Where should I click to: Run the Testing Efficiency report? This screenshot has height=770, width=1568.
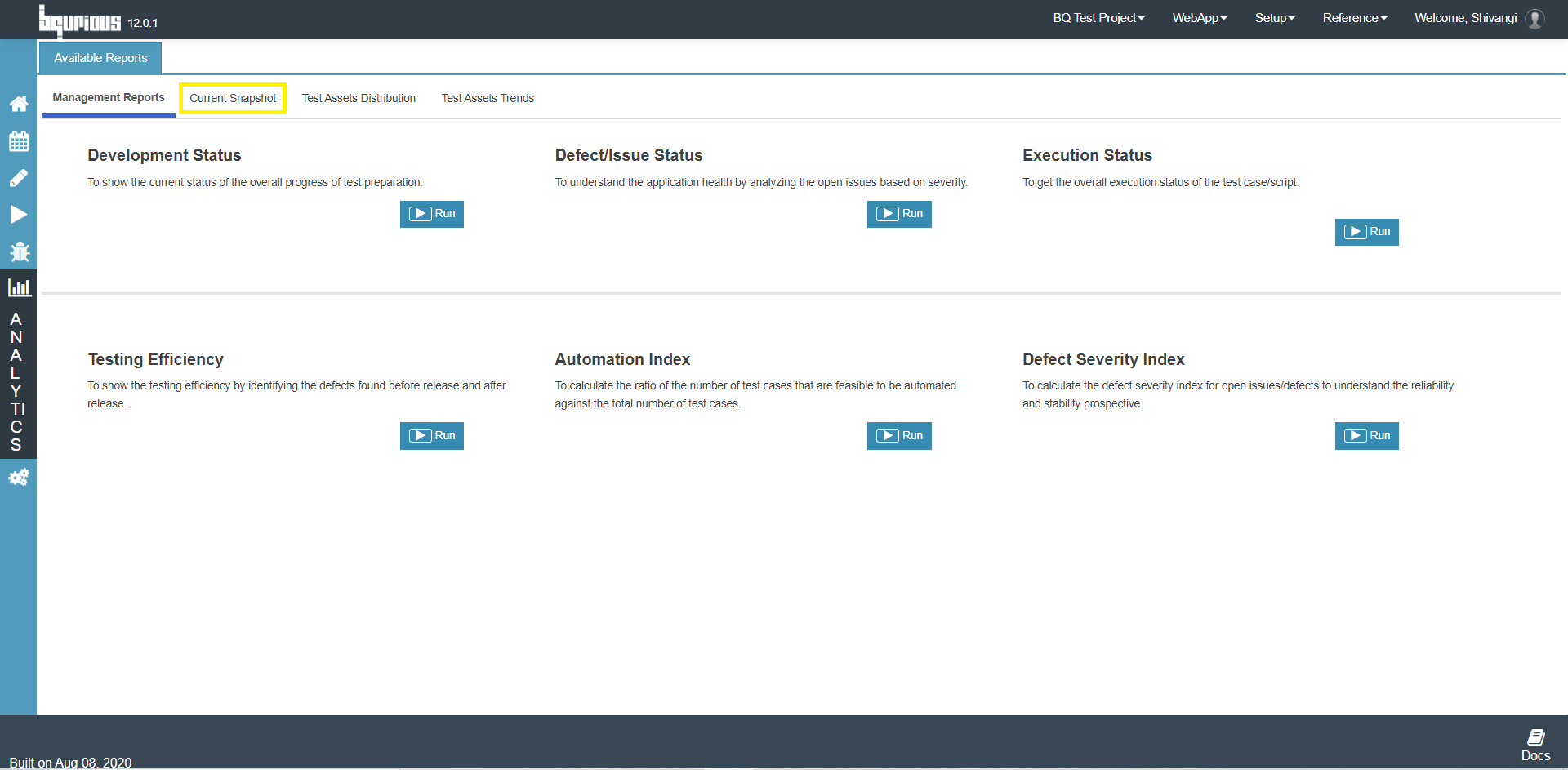(x=432, y=436)
